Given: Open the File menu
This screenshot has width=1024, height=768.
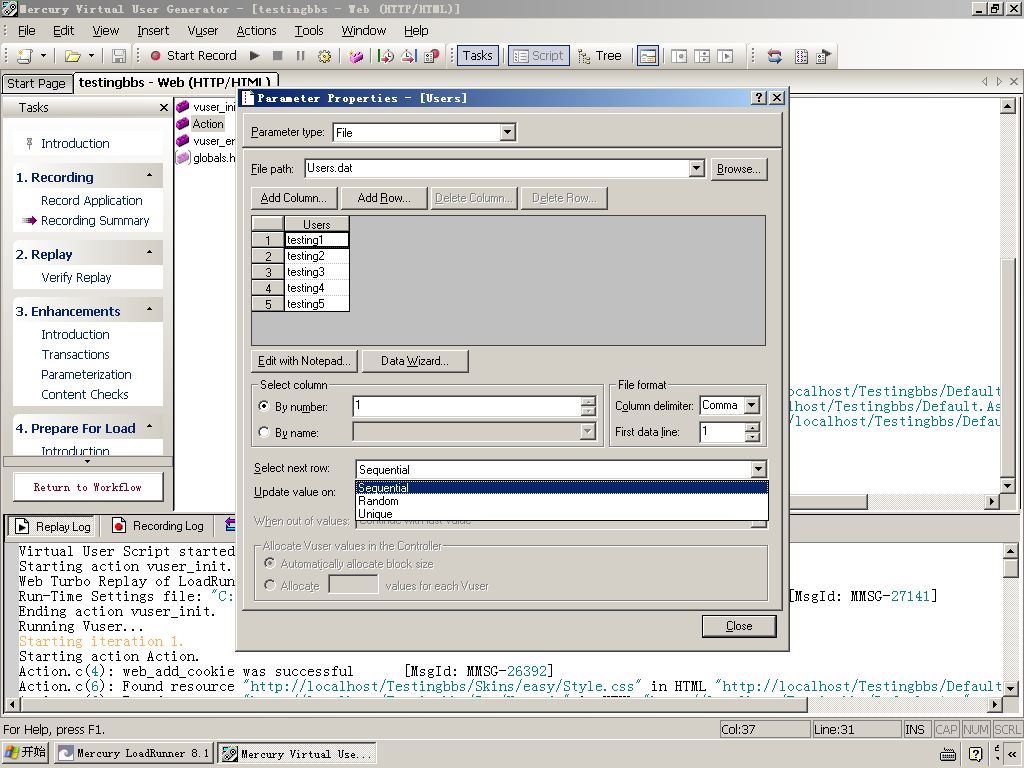Looking at the screenshot, I should point(27,31).
